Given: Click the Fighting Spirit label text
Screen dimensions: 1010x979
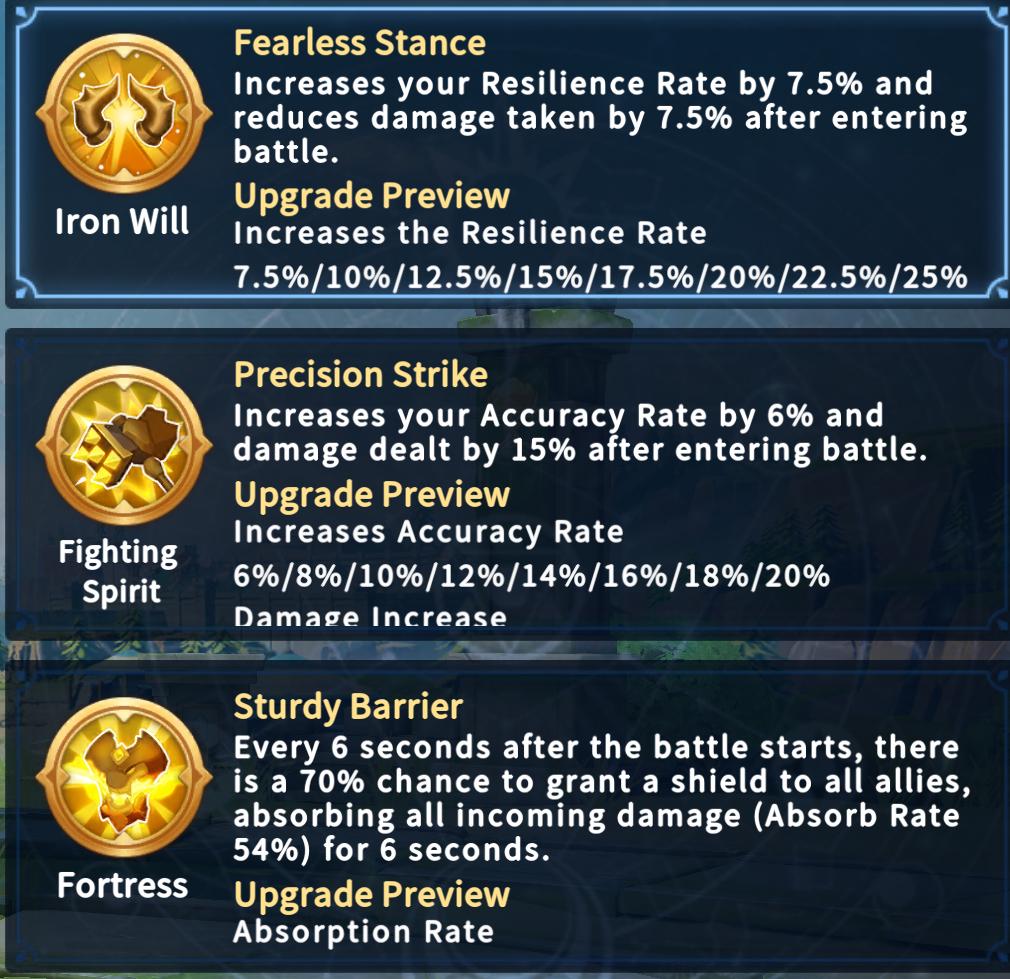Looking at the screenshot, I should [x=118, y=571].
